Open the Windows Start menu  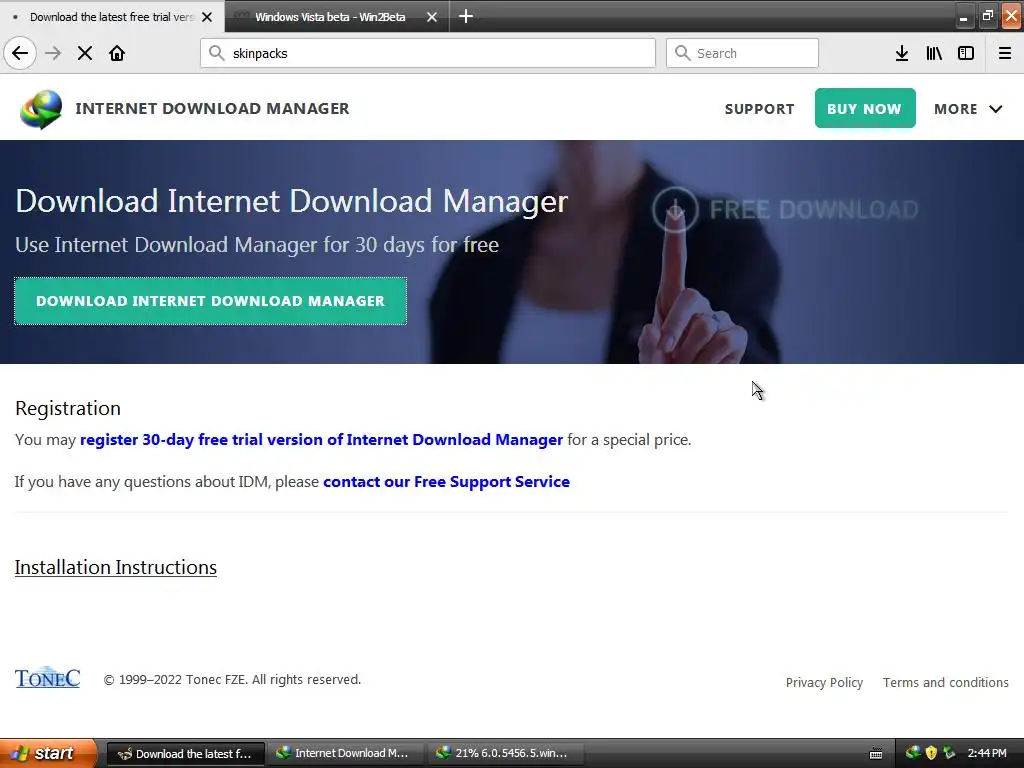pos(48,753)
